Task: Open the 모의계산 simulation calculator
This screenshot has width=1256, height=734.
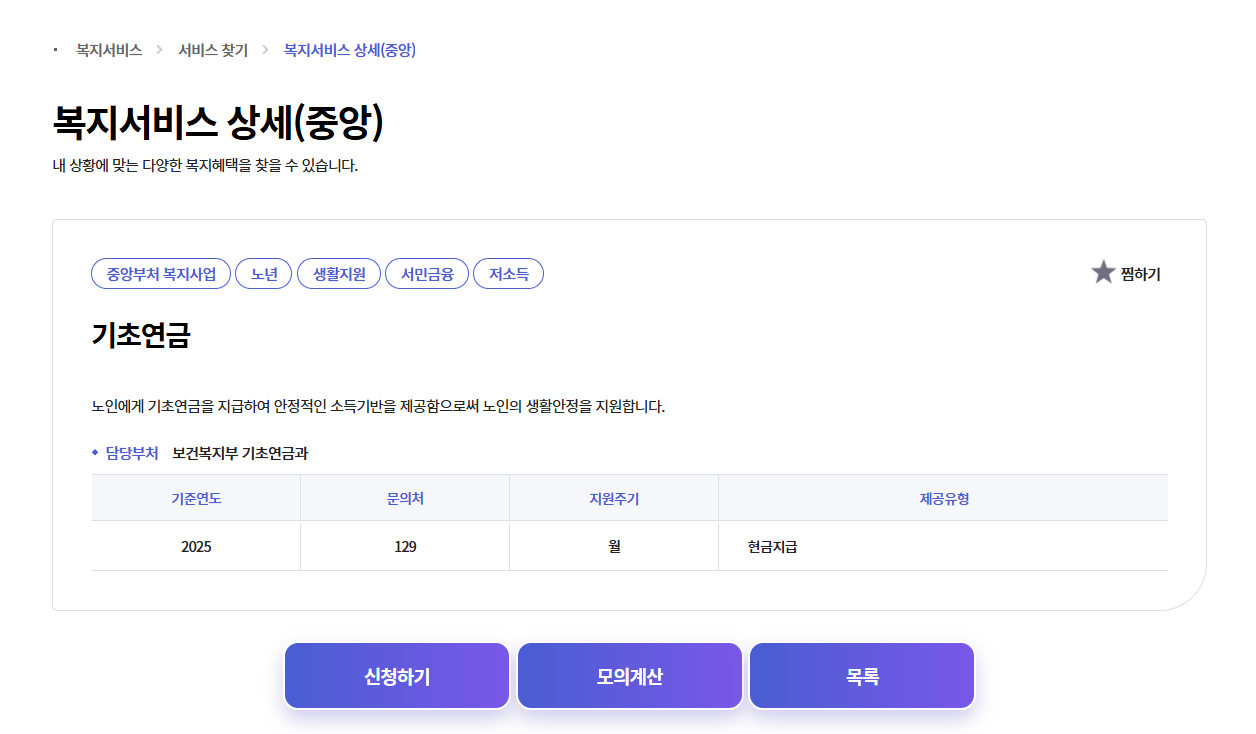Action: coord(629,675)
